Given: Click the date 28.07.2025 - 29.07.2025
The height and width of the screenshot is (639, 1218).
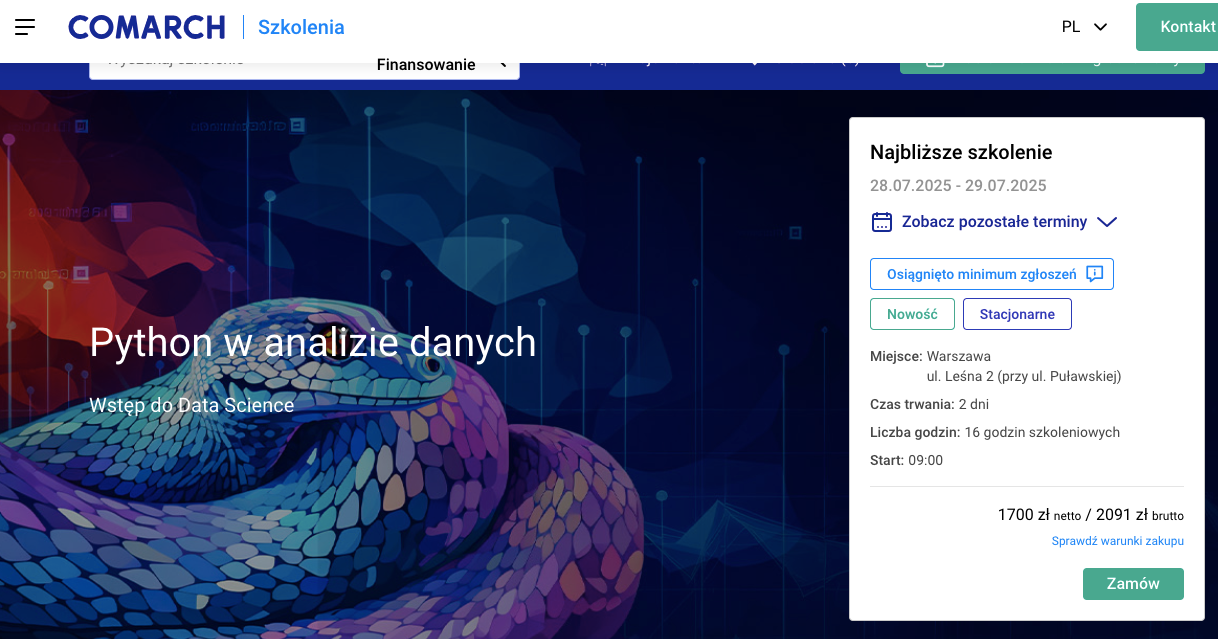Looking at the screenshot, I should click(x=958, y=186).
